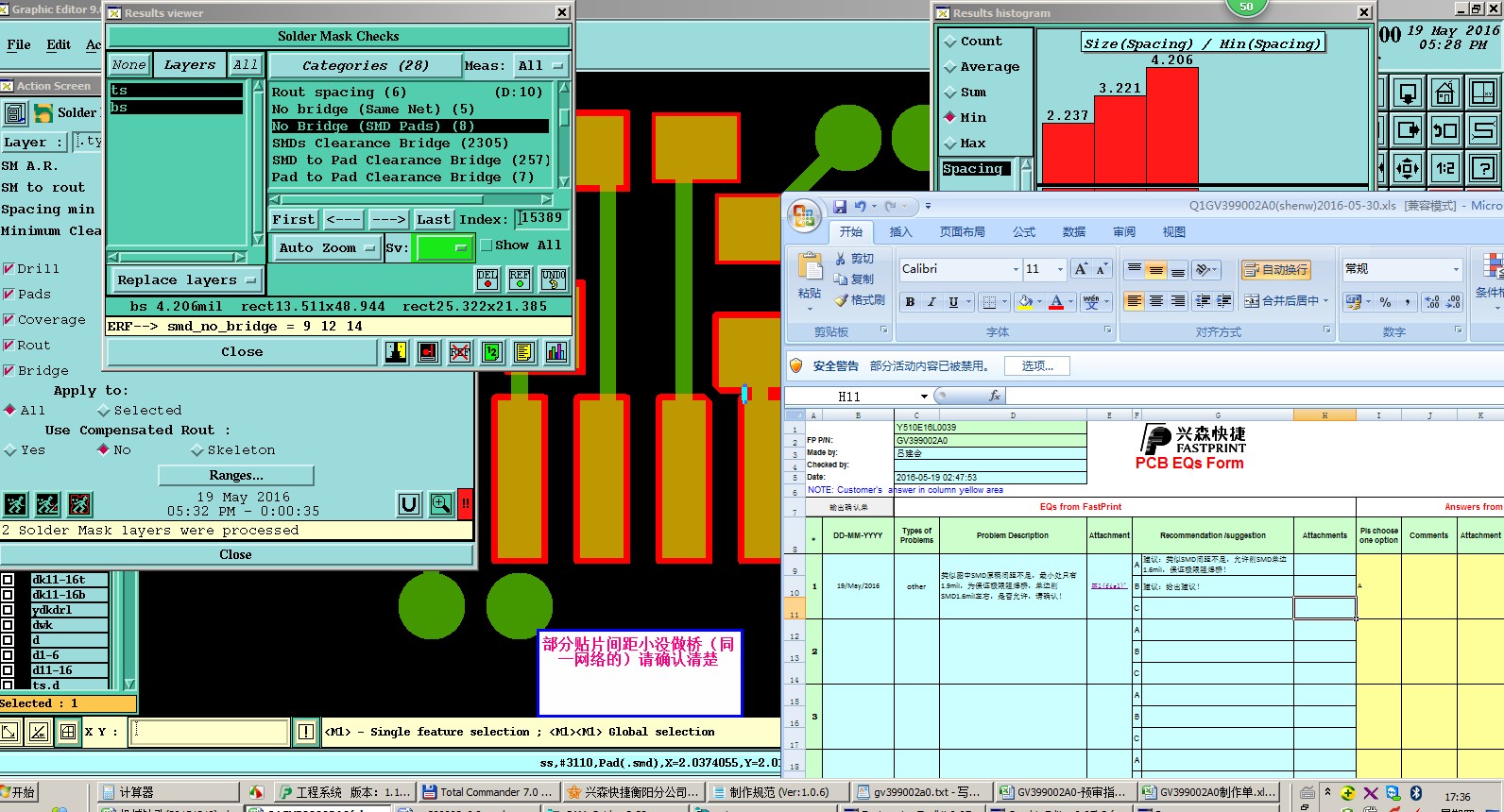Viewport: 1504px width, 812px height.
Task: Click the red-outlined running man icon
Action: [x=80, y=504]
